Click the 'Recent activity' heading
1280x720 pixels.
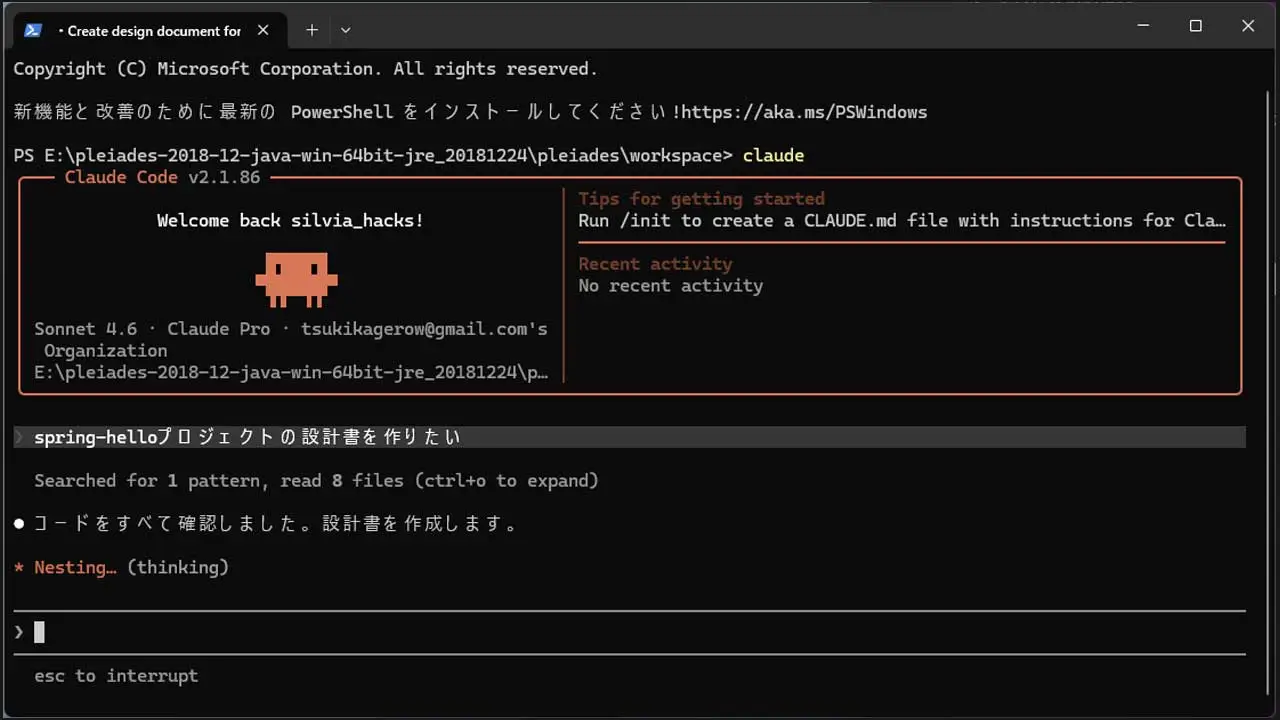[655, 264]
